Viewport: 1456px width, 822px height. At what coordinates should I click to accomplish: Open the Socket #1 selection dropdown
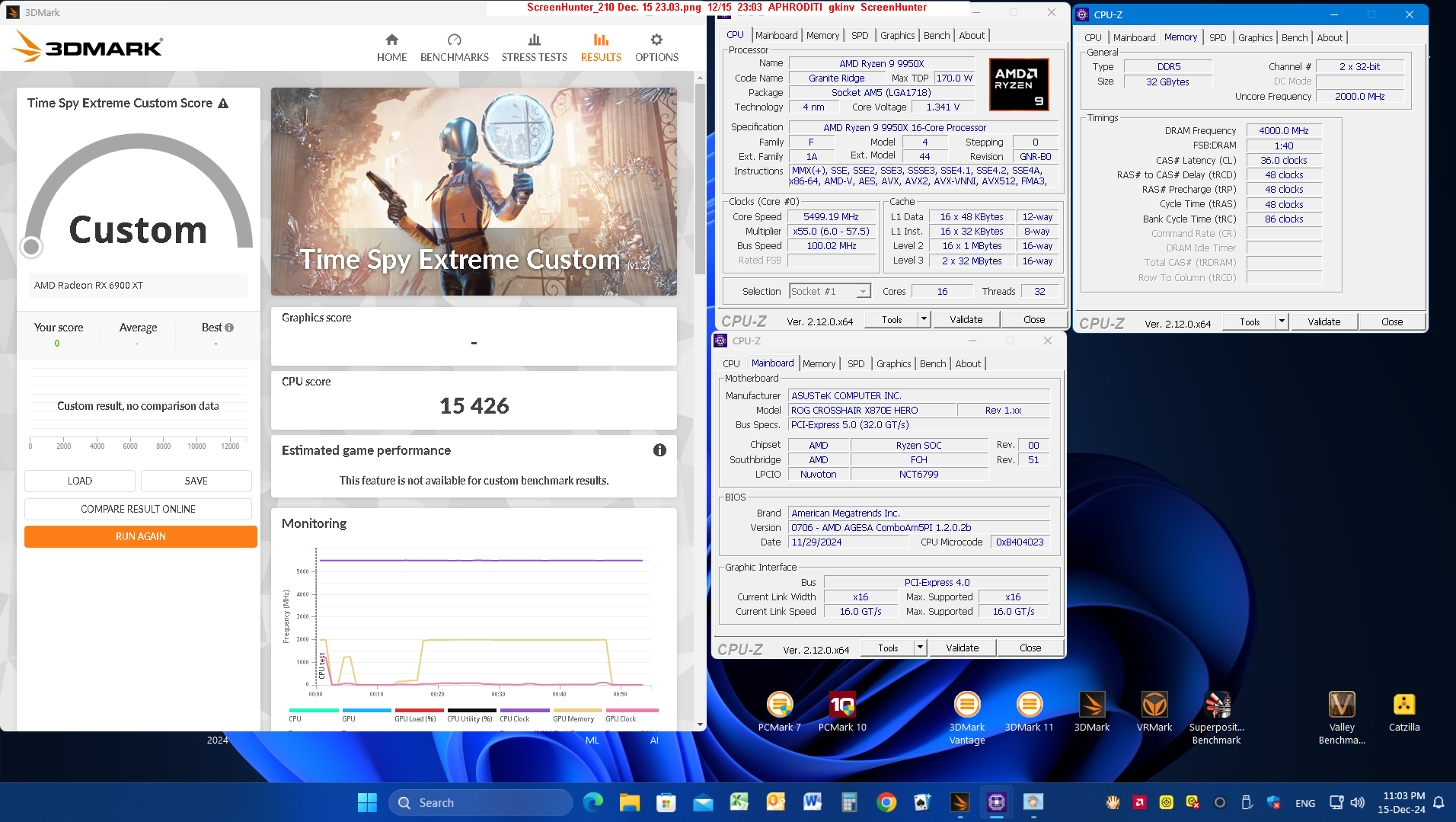830,291
